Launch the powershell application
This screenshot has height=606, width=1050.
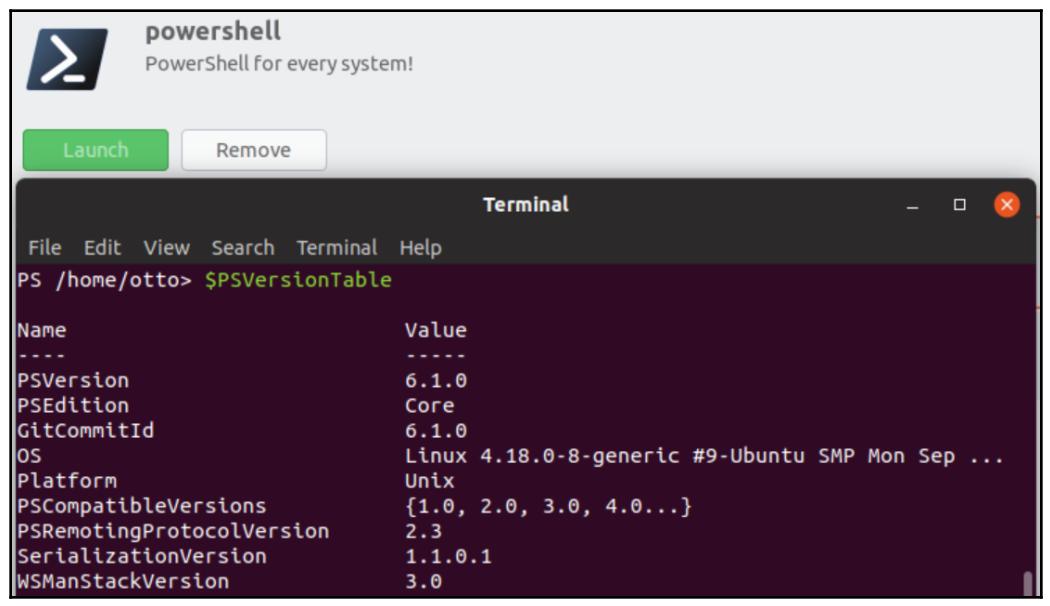pyautogui.click(x=96, y=150)
